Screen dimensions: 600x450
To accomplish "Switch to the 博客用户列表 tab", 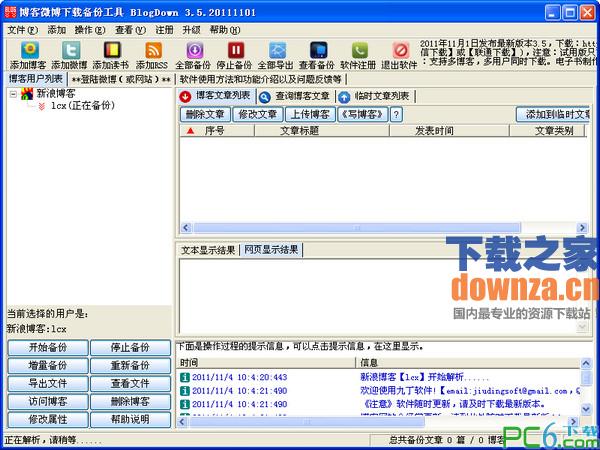I will coord(36,79).
